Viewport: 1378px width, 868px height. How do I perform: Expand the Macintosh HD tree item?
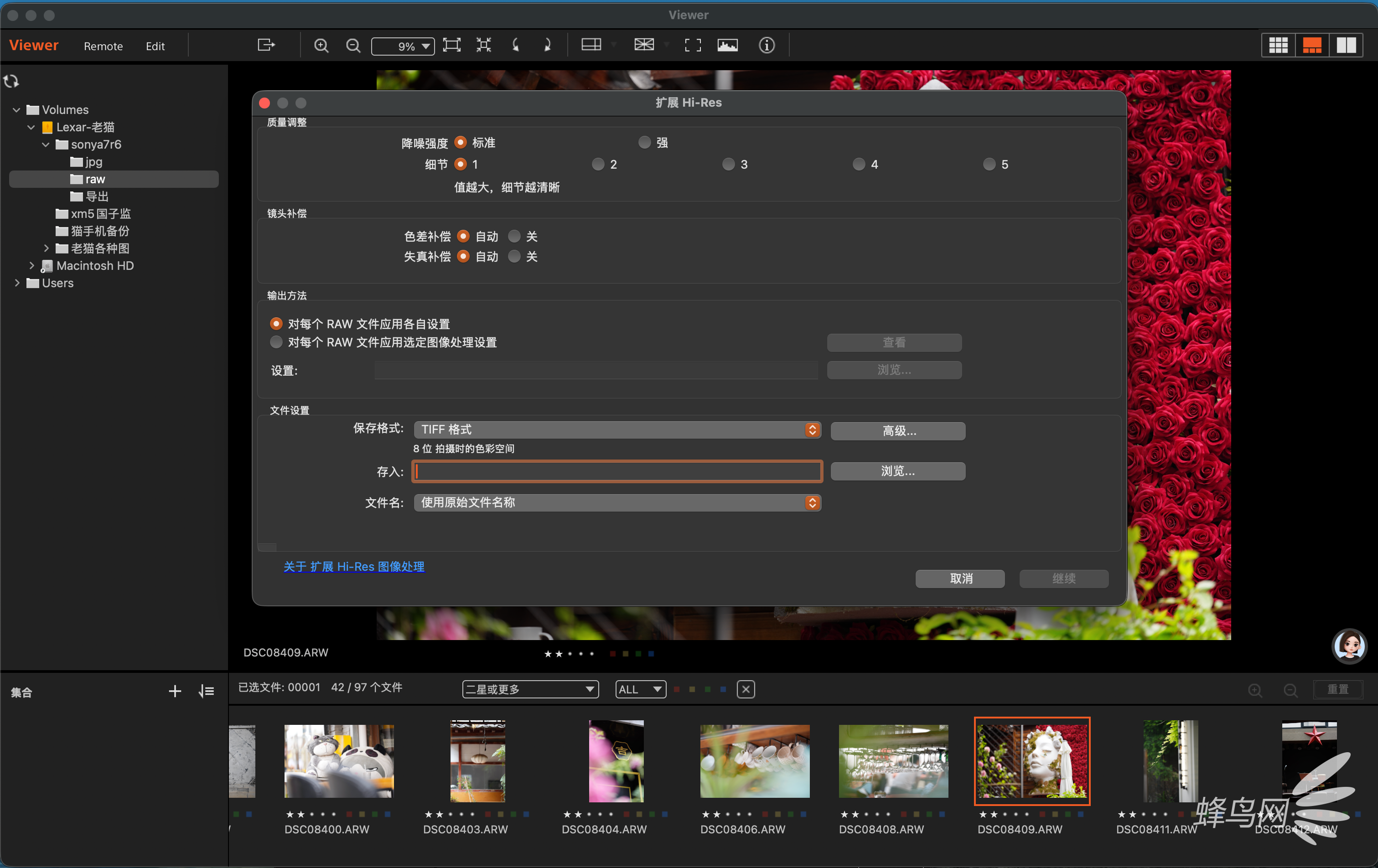31,266
